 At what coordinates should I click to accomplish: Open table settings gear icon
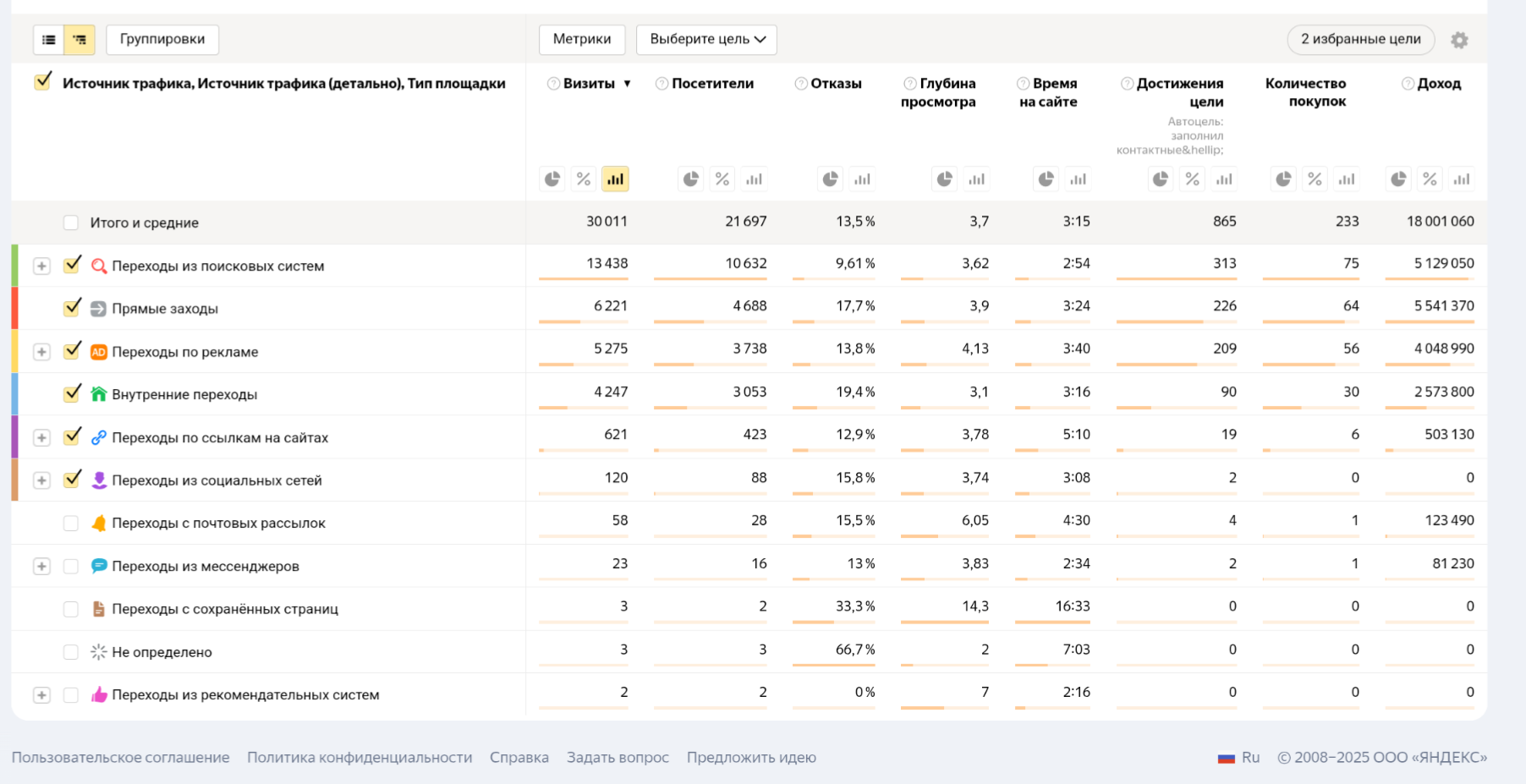click(1459, 40)
